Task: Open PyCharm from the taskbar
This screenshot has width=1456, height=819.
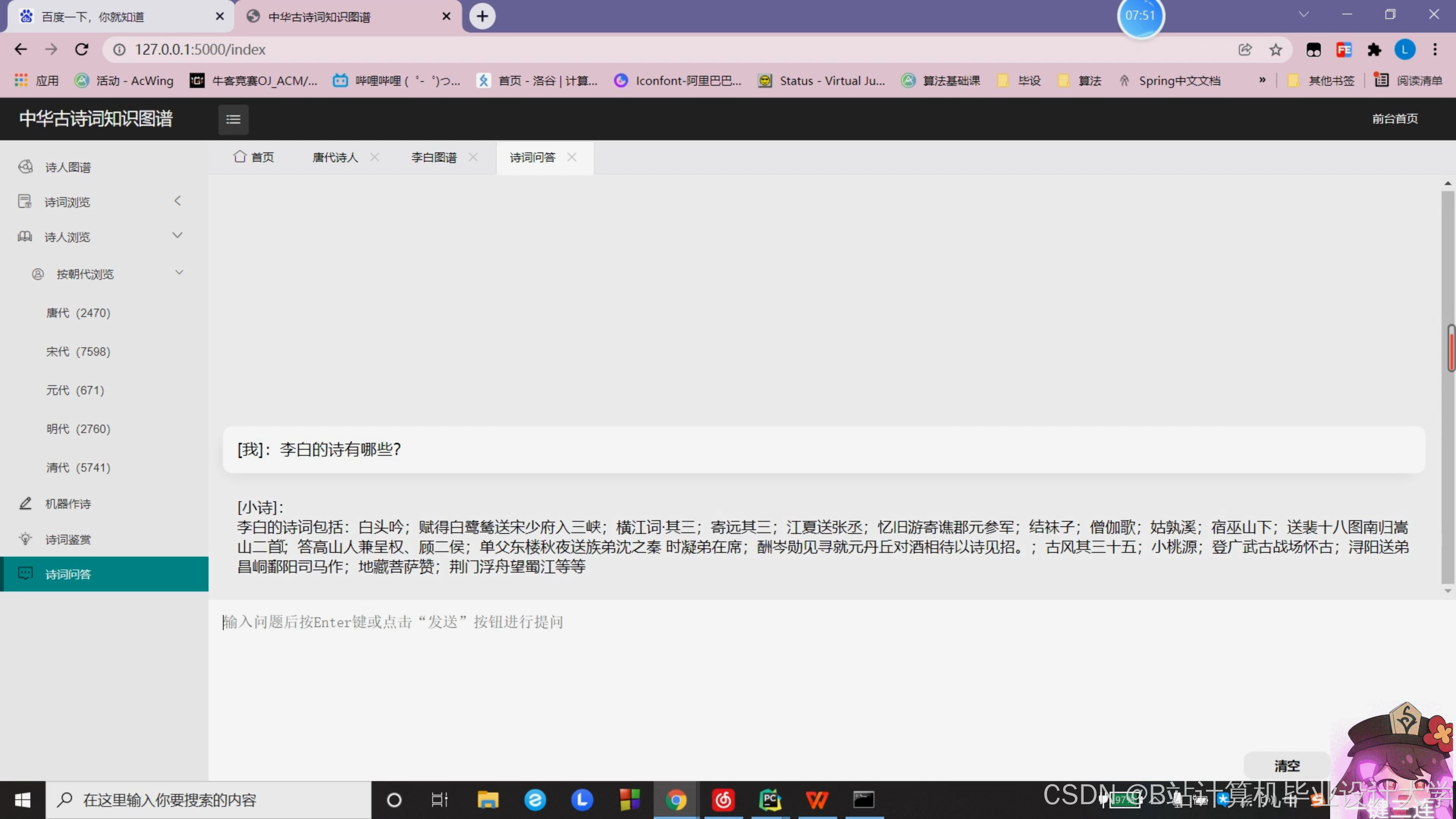Action: click(770, 800)
